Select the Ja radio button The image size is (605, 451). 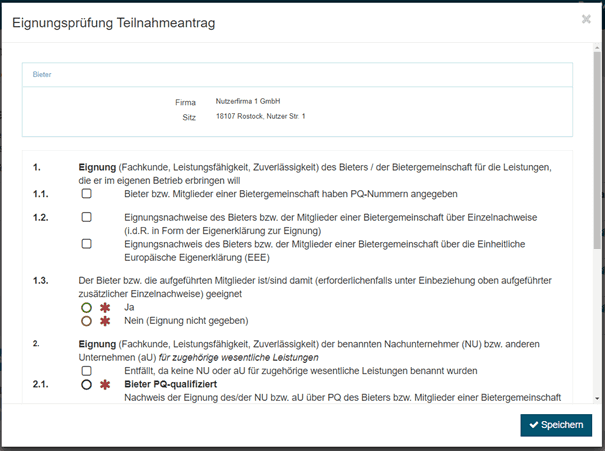tap(87, 308)
